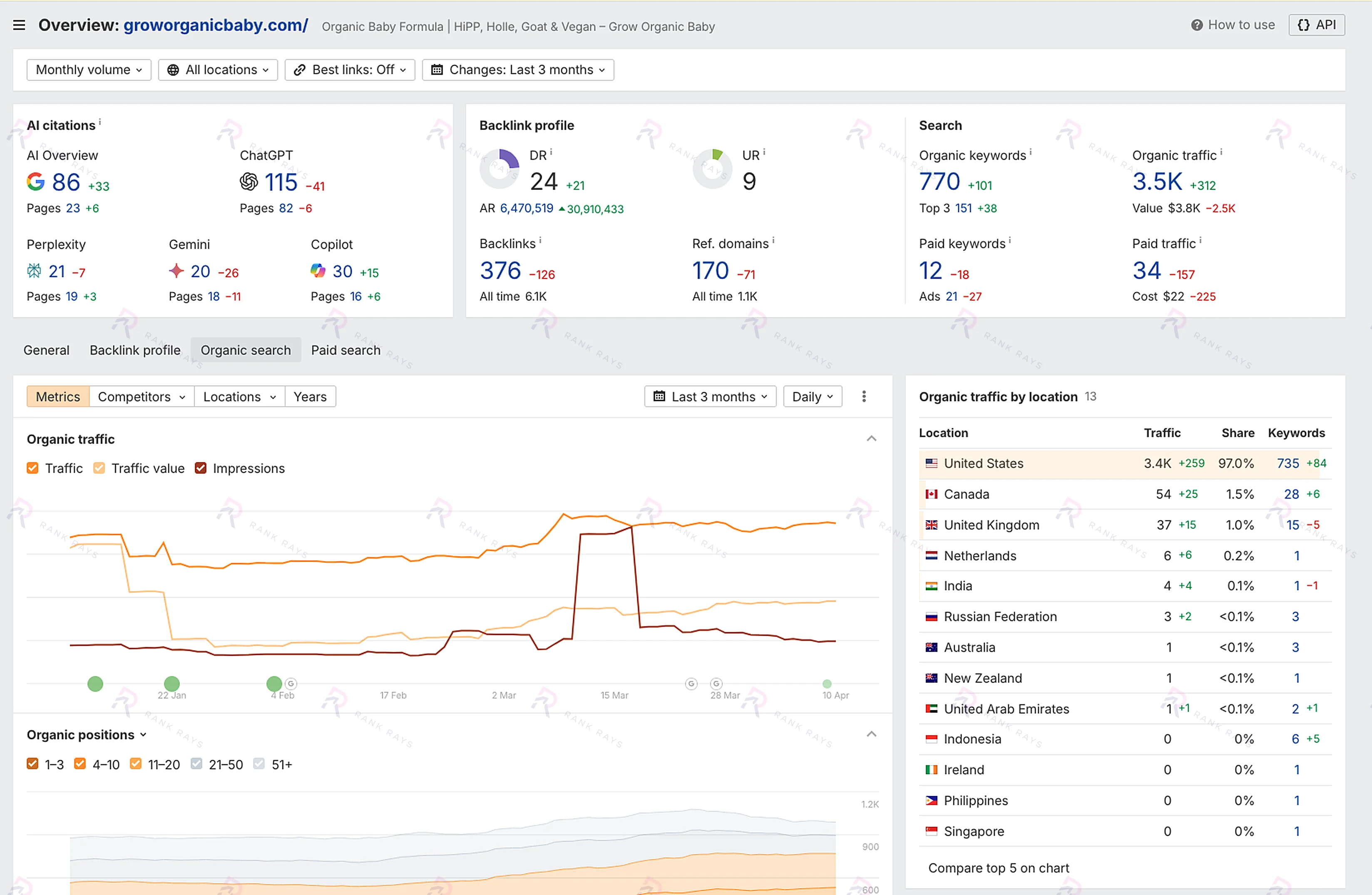Toggle the Traffic checkbox
Image resolution: width=1372 pixels, height=895 pixels.
click(x=33, y=468)
